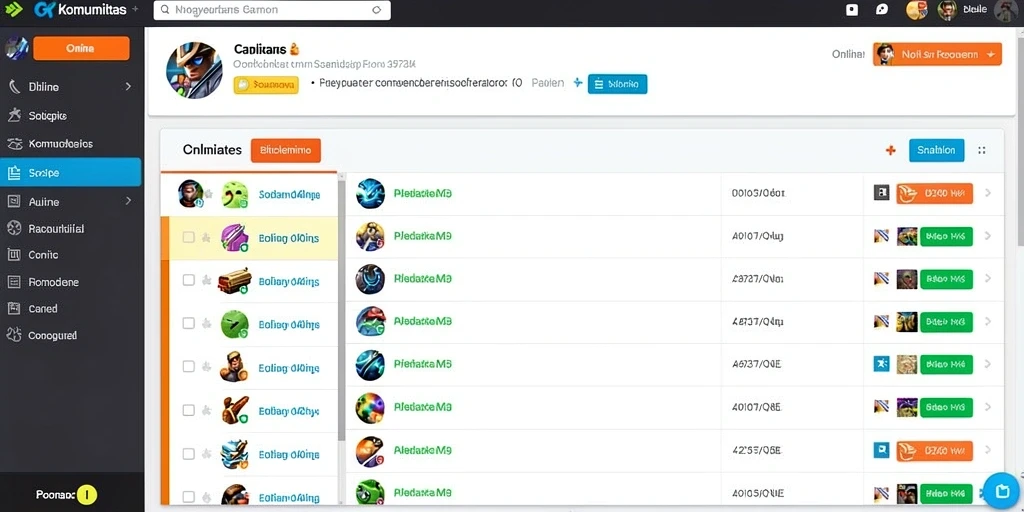The image size is (1024, 512).
Task: Expand the Dhline sidebar chevron
Action: 128,86
